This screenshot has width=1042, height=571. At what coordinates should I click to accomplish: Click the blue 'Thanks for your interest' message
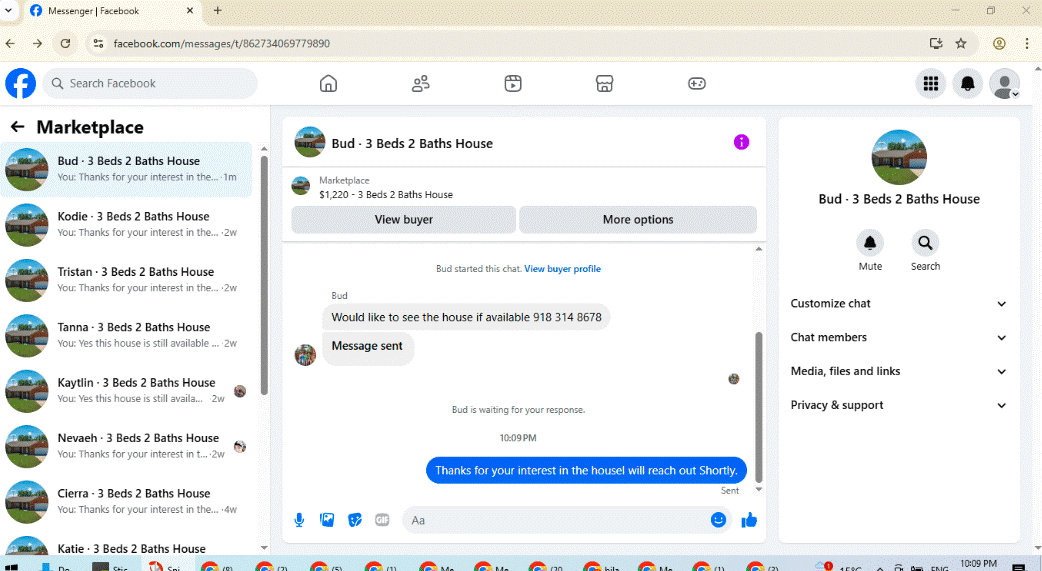point(586,470)
